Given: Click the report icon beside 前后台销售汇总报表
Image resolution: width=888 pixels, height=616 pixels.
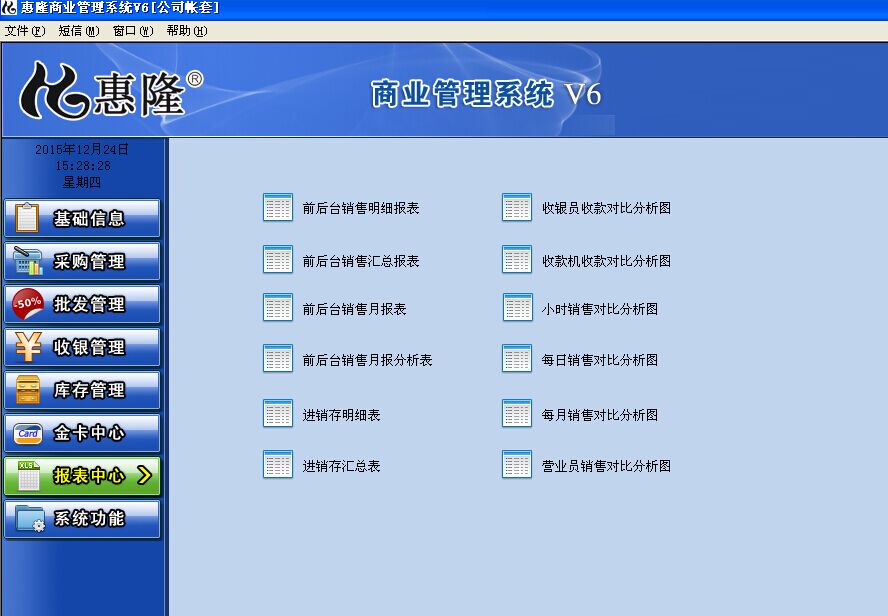Looking at the screenshot, I should click(278, 259).
